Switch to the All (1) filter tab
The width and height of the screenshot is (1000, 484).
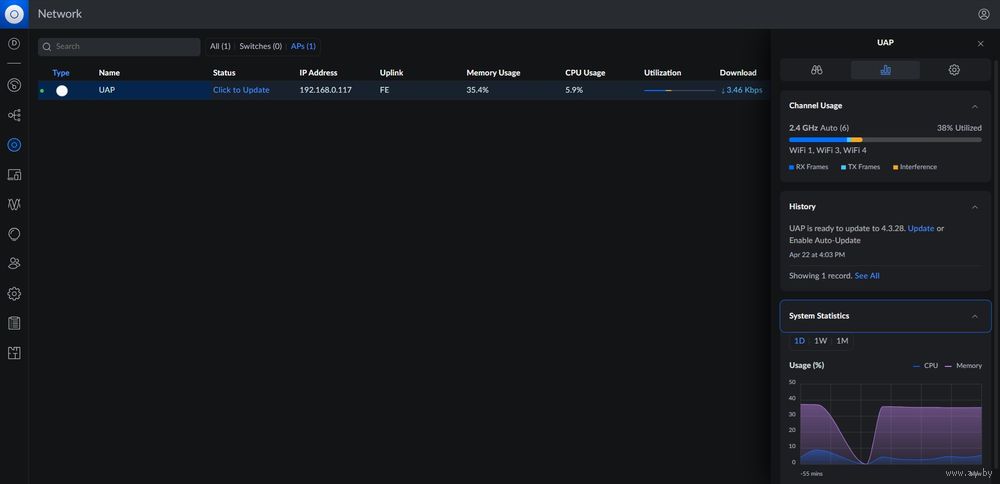click(x=220, y=46)
